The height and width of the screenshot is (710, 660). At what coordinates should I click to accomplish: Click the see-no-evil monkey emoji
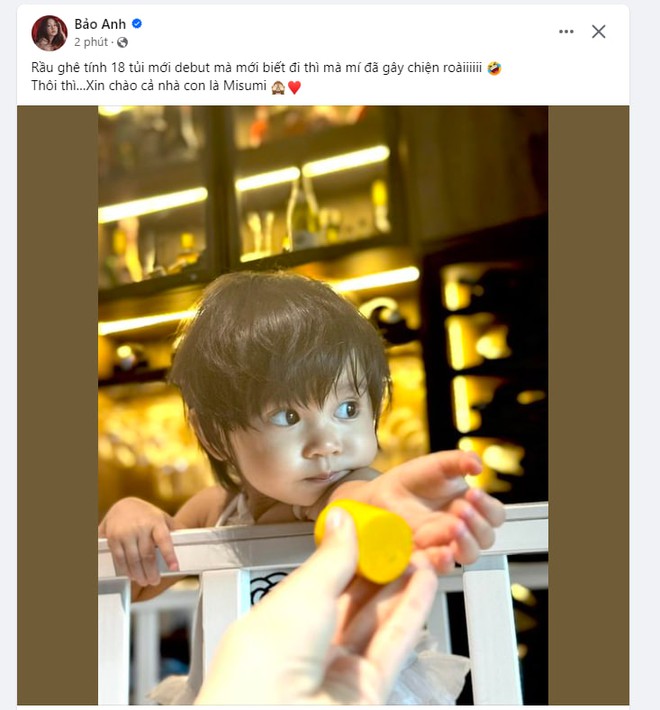[x=277, y=87]
